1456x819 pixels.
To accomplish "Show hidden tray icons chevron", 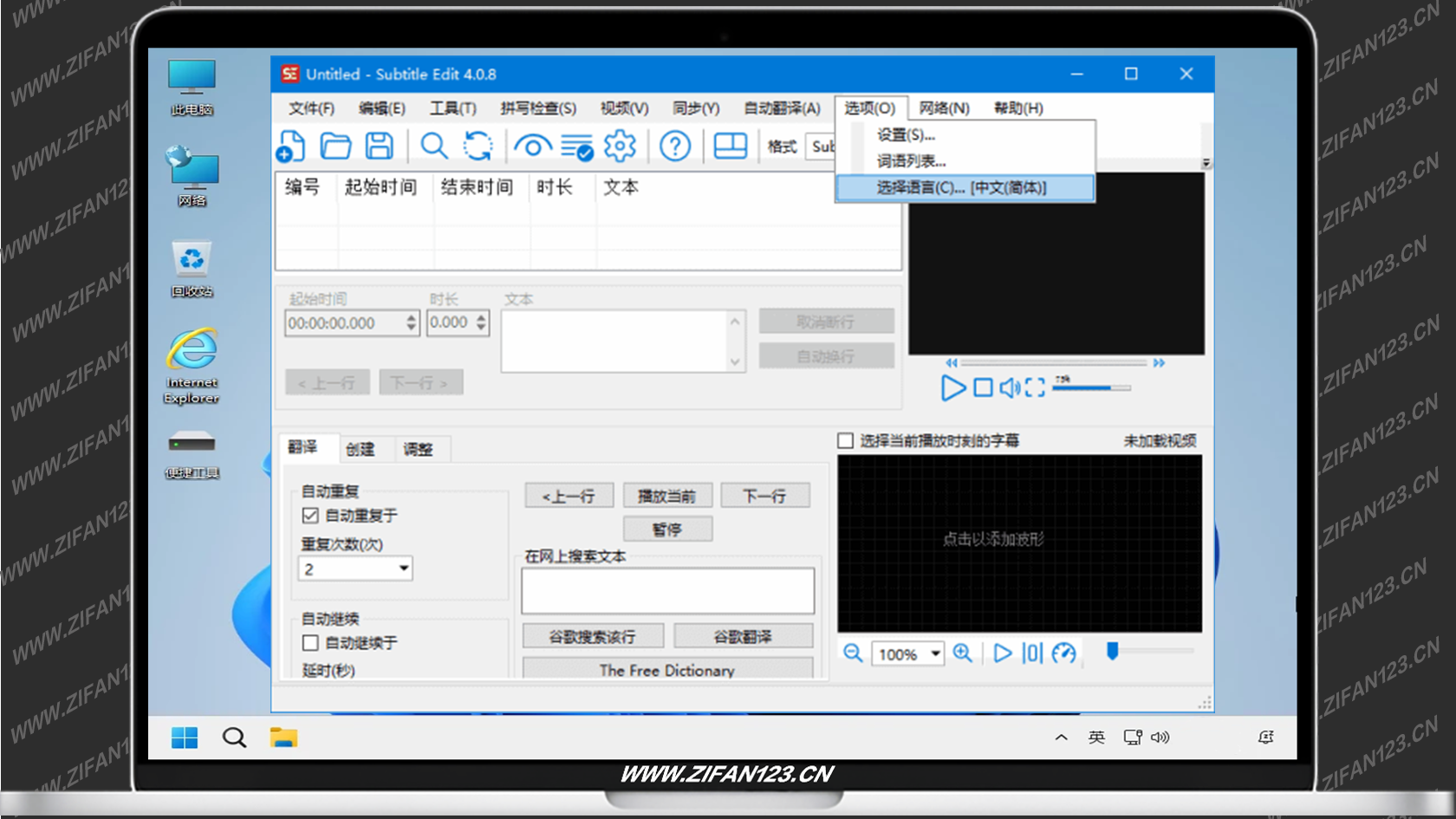I will pos(1061,738).
